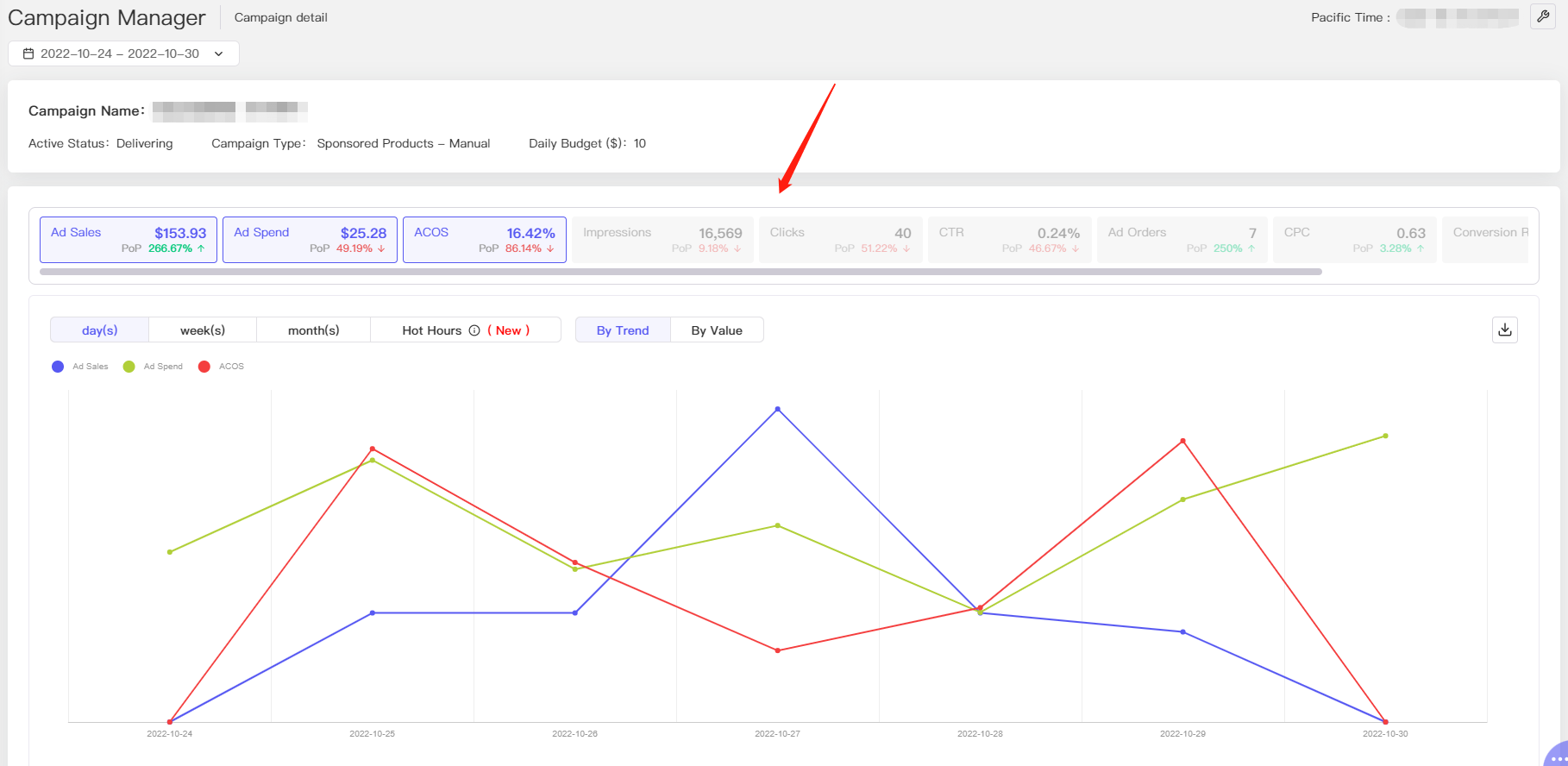Enable the Conversion Rate metric card

point(1485,240)
